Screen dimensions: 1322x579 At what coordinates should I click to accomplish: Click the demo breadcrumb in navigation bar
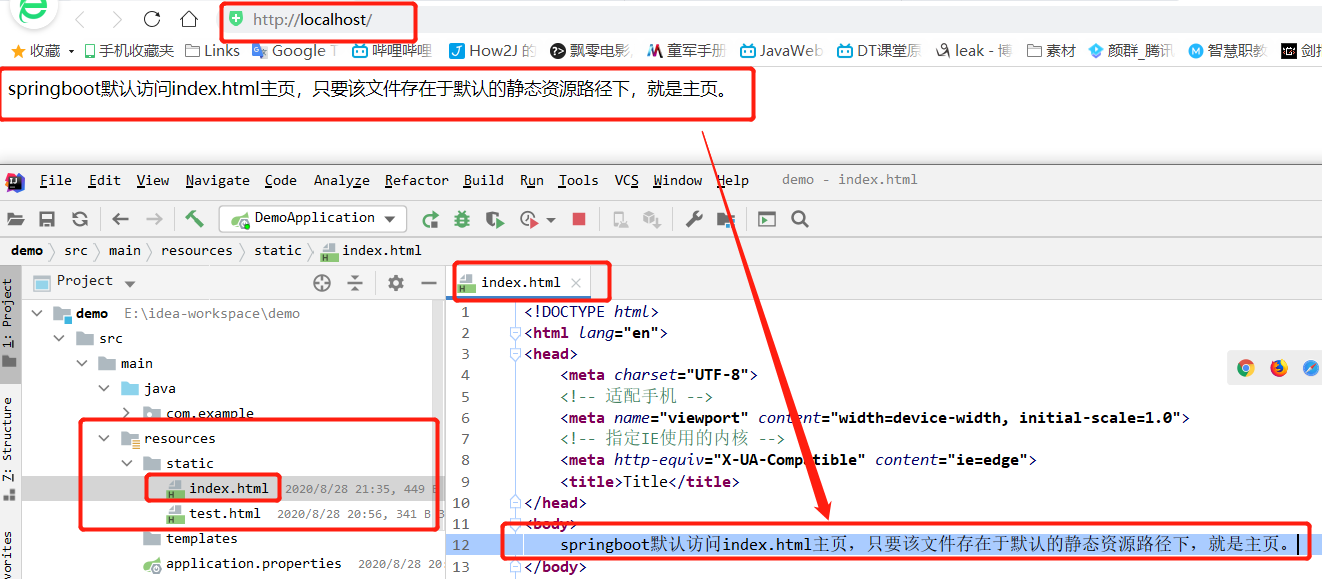coord(27,250)
